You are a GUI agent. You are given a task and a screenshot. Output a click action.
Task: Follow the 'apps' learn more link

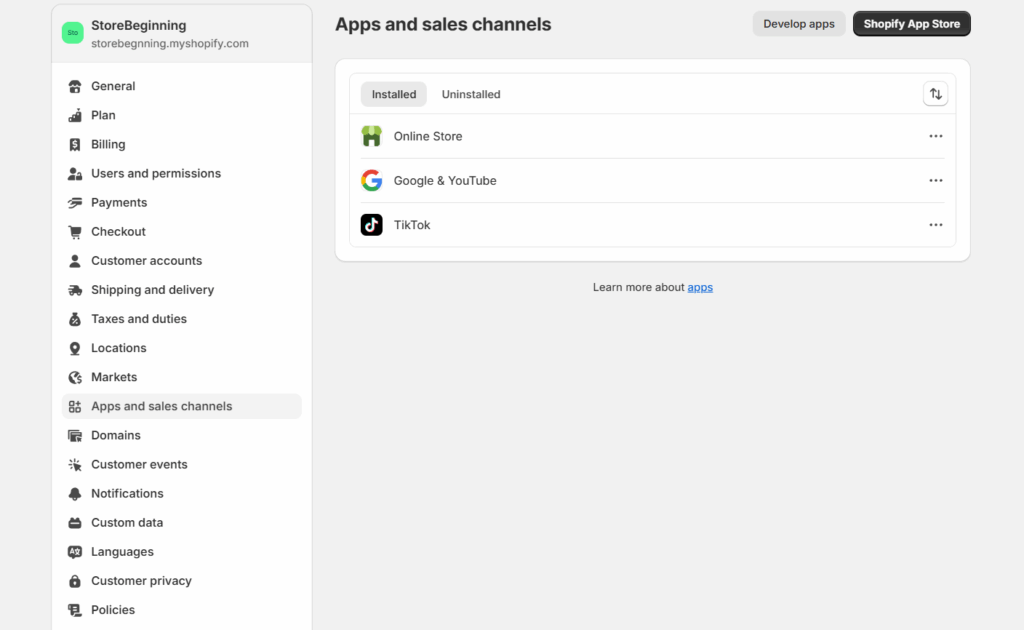[x=700, y=287]
